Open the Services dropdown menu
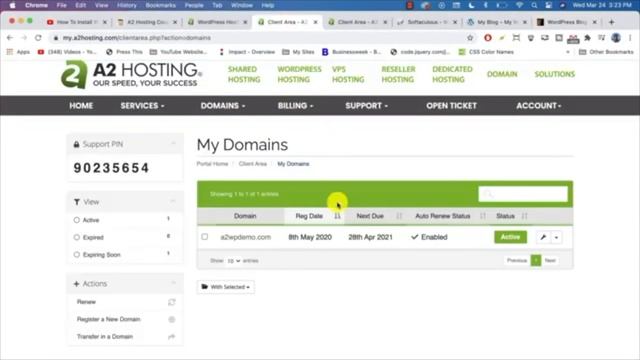This screenshot has height=360, width=640. 142,106
